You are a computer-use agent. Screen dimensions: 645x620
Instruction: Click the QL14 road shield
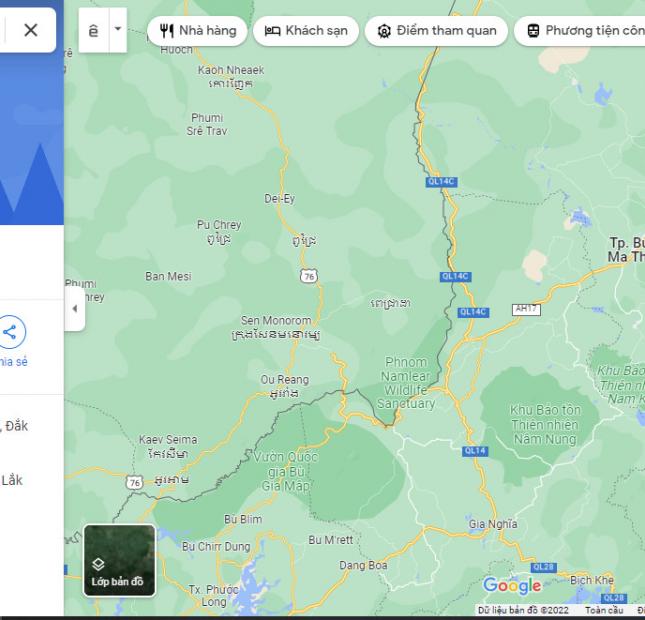coord(475,451)
